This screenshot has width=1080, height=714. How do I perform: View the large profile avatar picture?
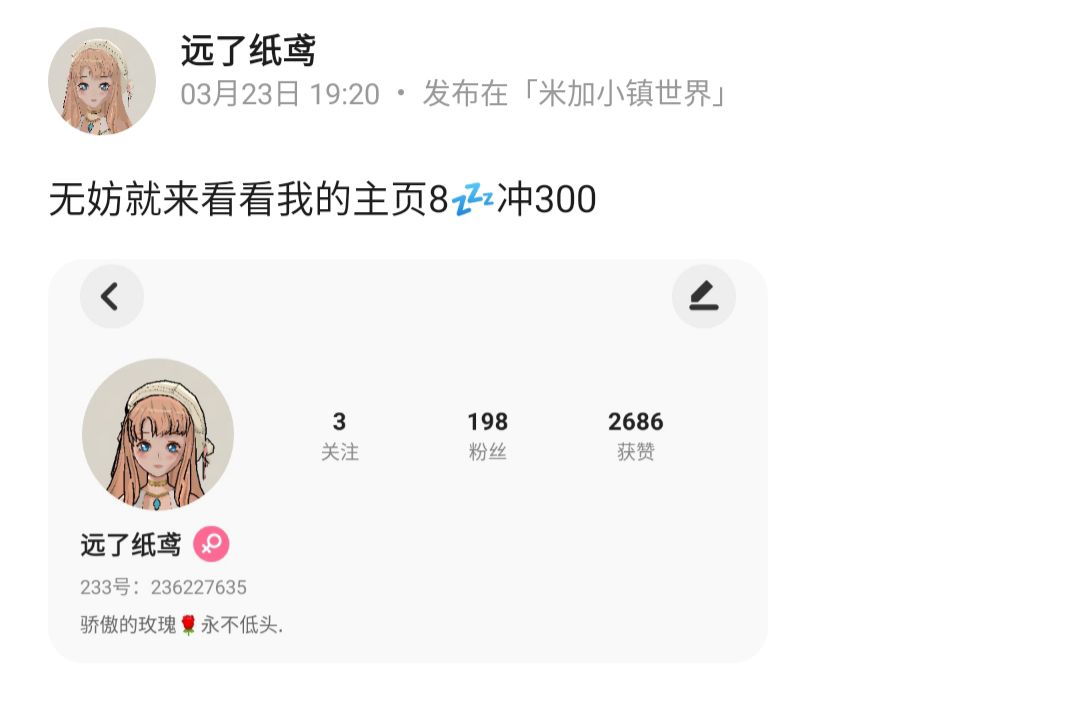tap(158, 434)
